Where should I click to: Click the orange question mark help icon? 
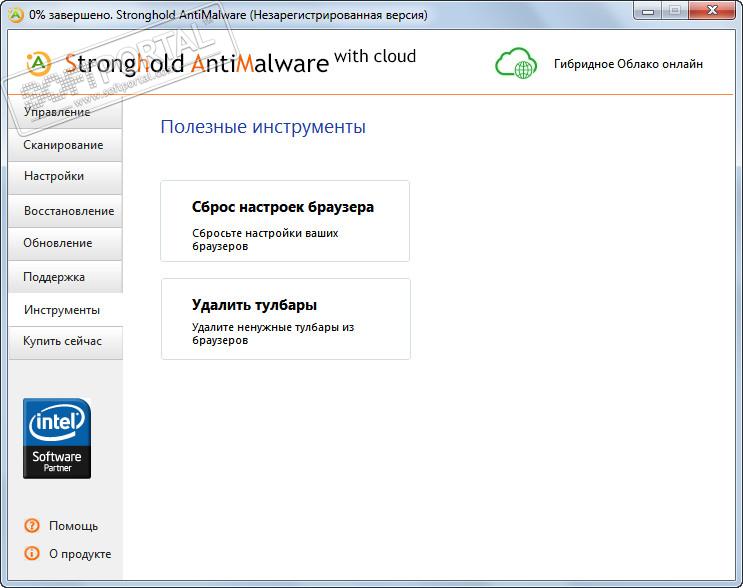pos(32,525)
